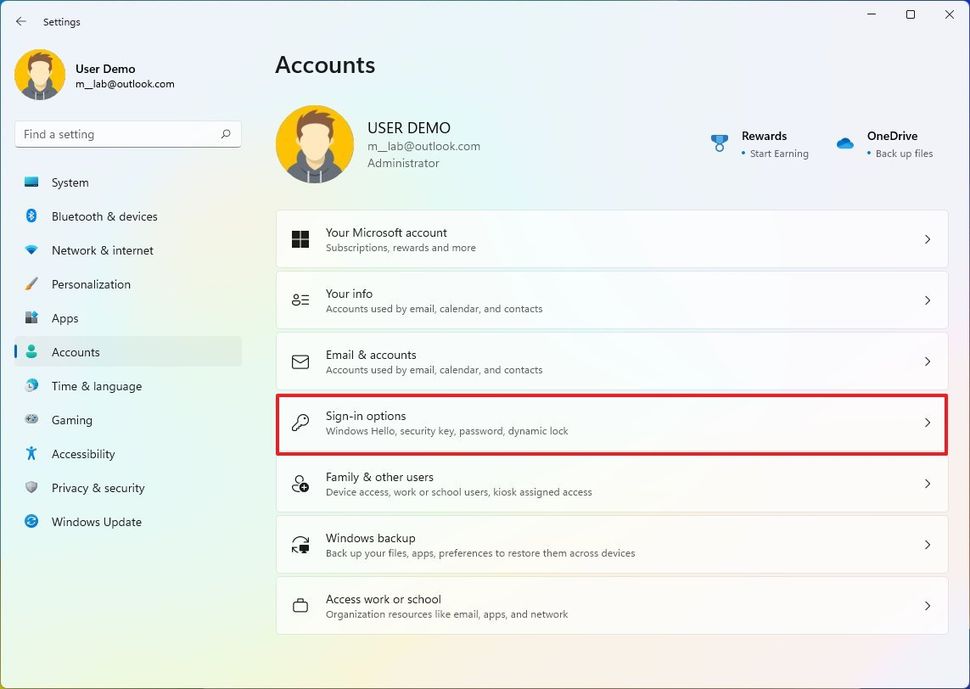Expand the Your info chevron arrow
The width and height of the screenshot is (970, 689).
click(927, 301)
